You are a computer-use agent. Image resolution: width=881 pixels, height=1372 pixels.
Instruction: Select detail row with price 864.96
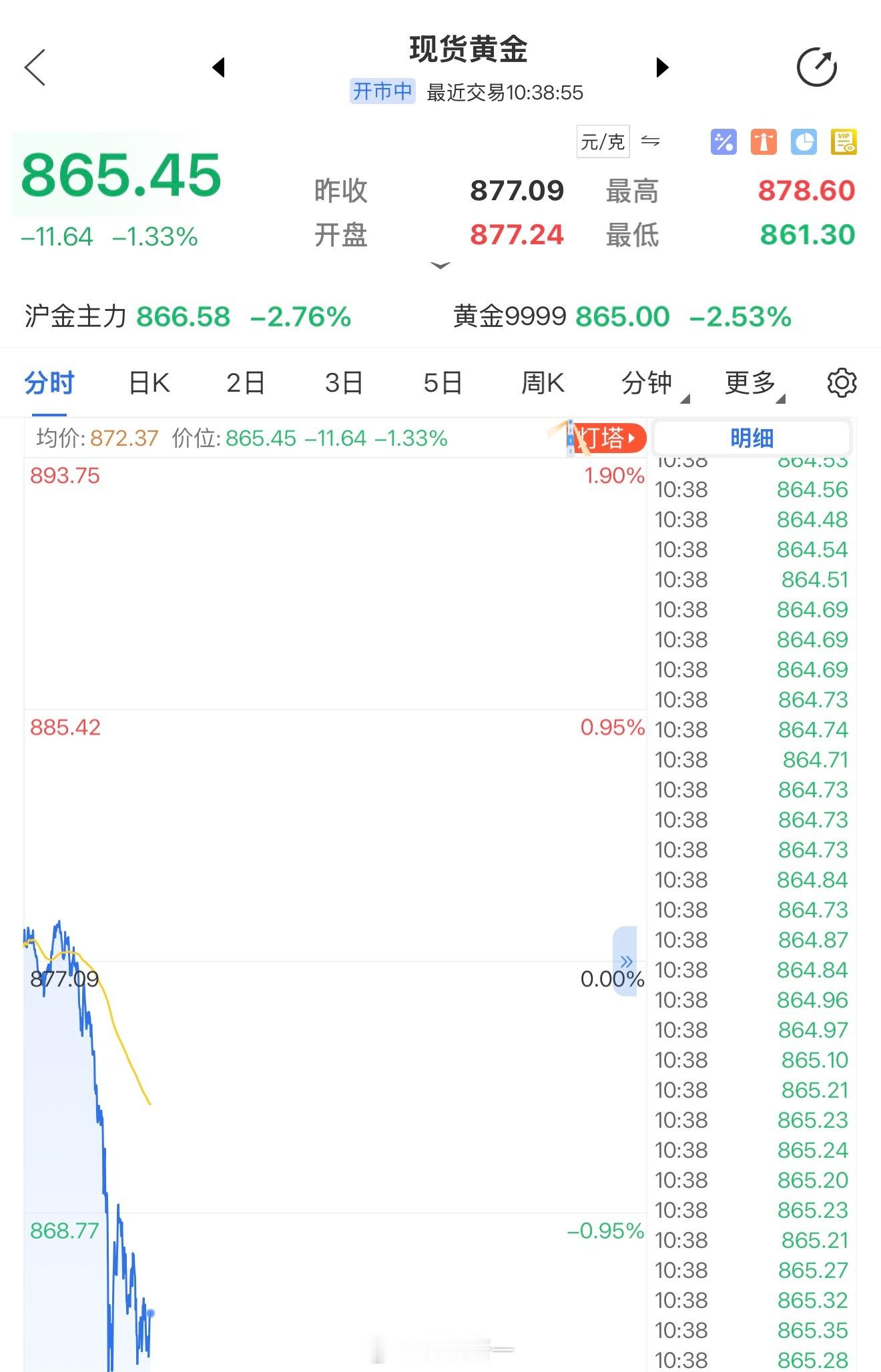point(752,1000)
